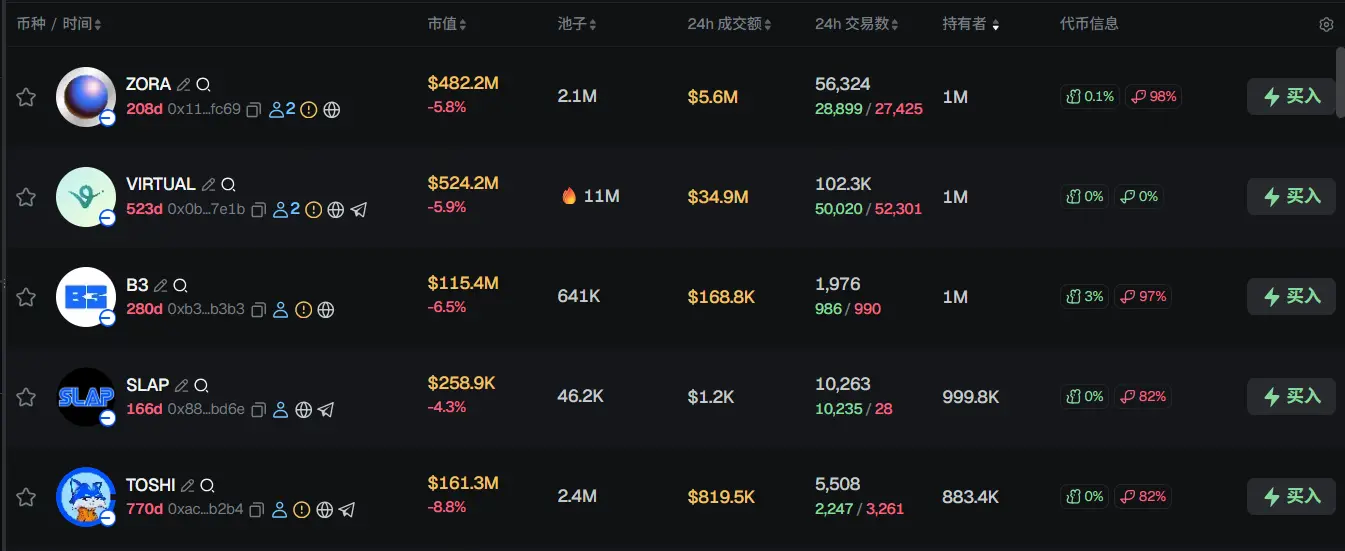Toggle the favorite star for TOSHI
The width and height of the screenshot is (1345, 551).
[x=26, y=497]
